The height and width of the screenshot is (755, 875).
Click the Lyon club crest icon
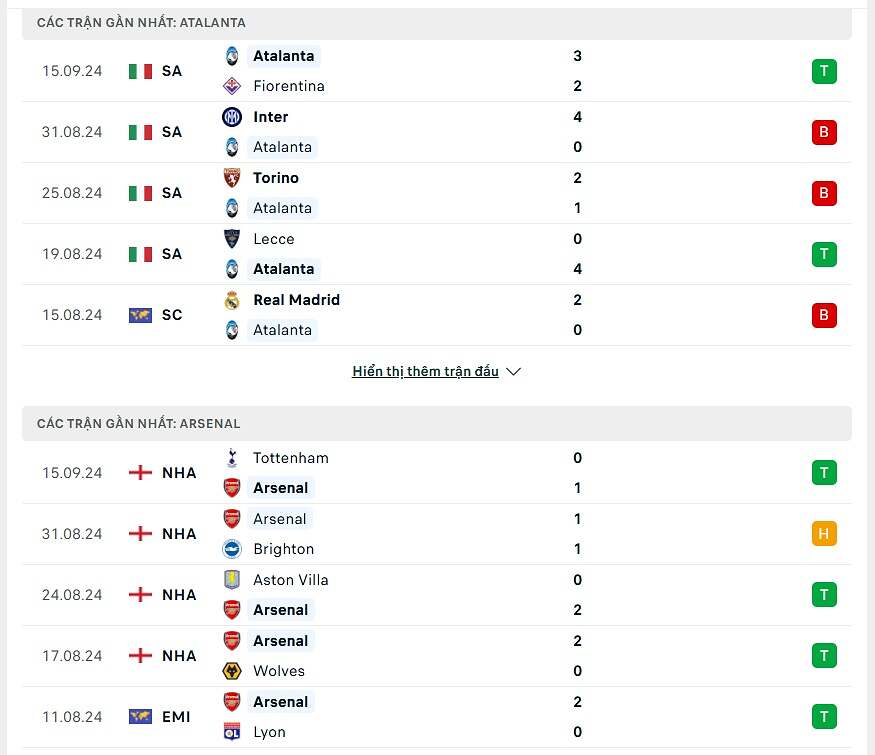click(x=232, y=732)
